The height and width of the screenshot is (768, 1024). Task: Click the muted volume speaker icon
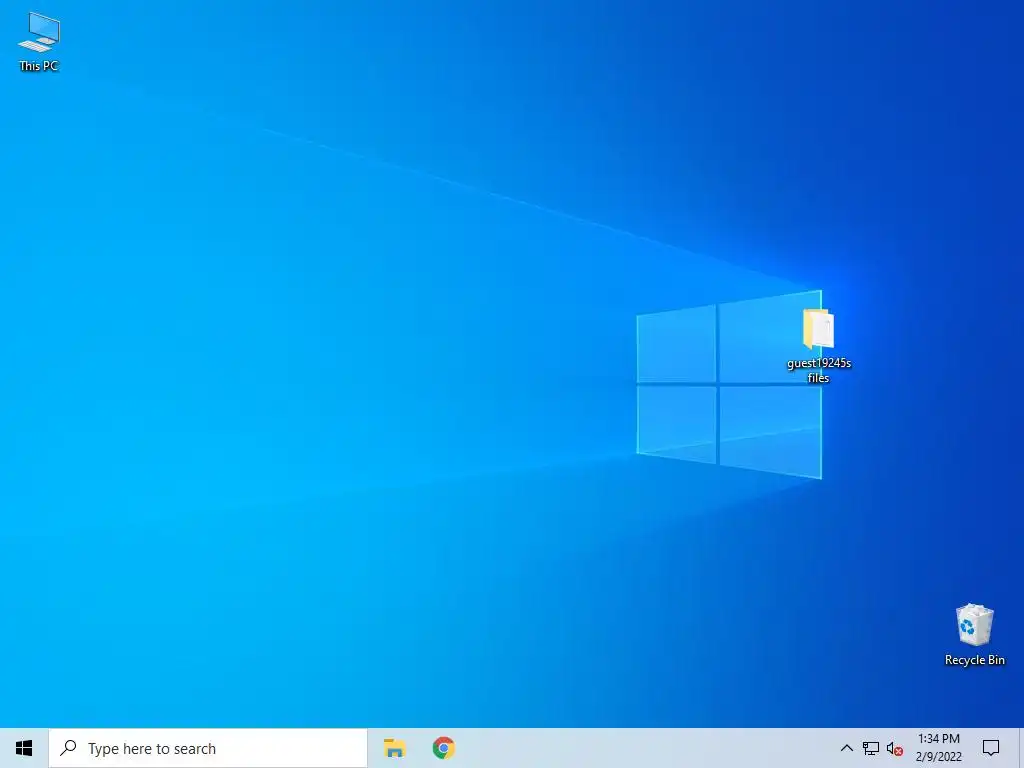point(895,748)
